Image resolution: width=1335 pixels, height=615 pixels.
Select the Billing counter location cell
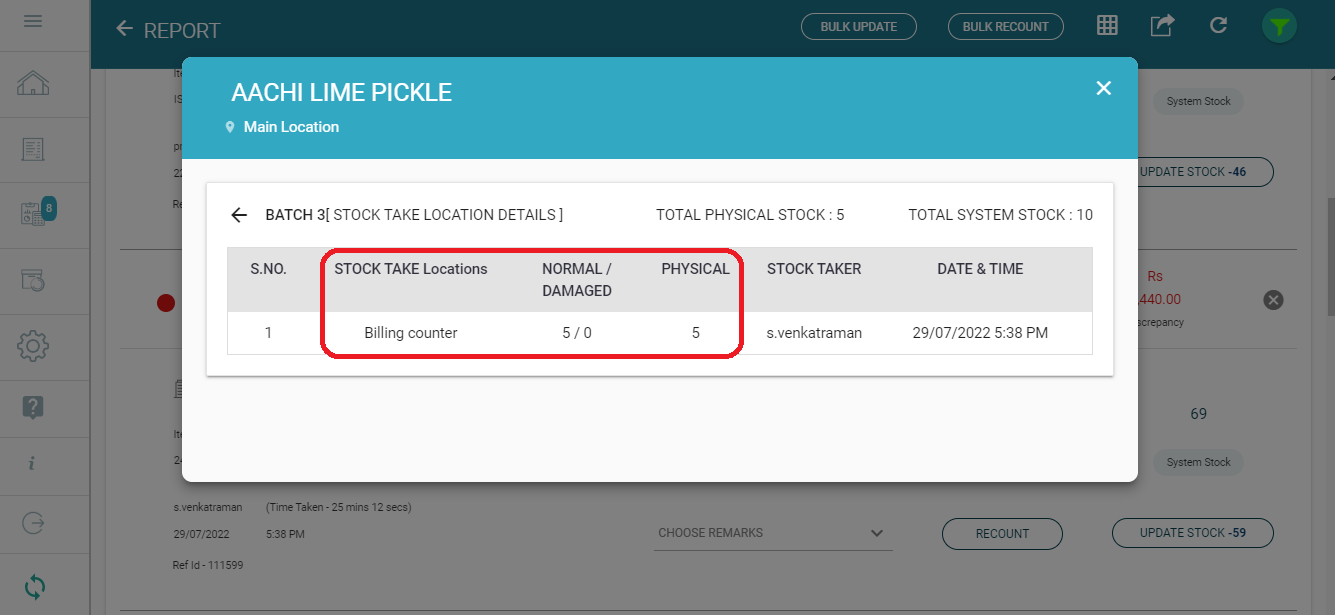pos(411,333)
